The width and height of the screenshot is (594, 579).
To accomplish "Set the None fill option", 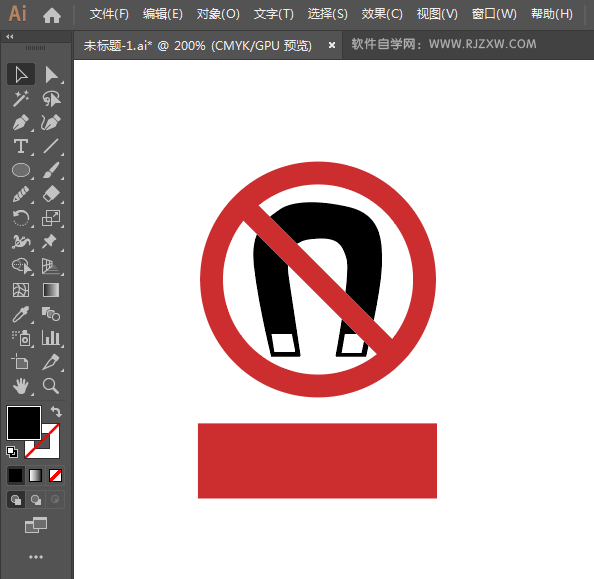I will click(x=55, y=476).
